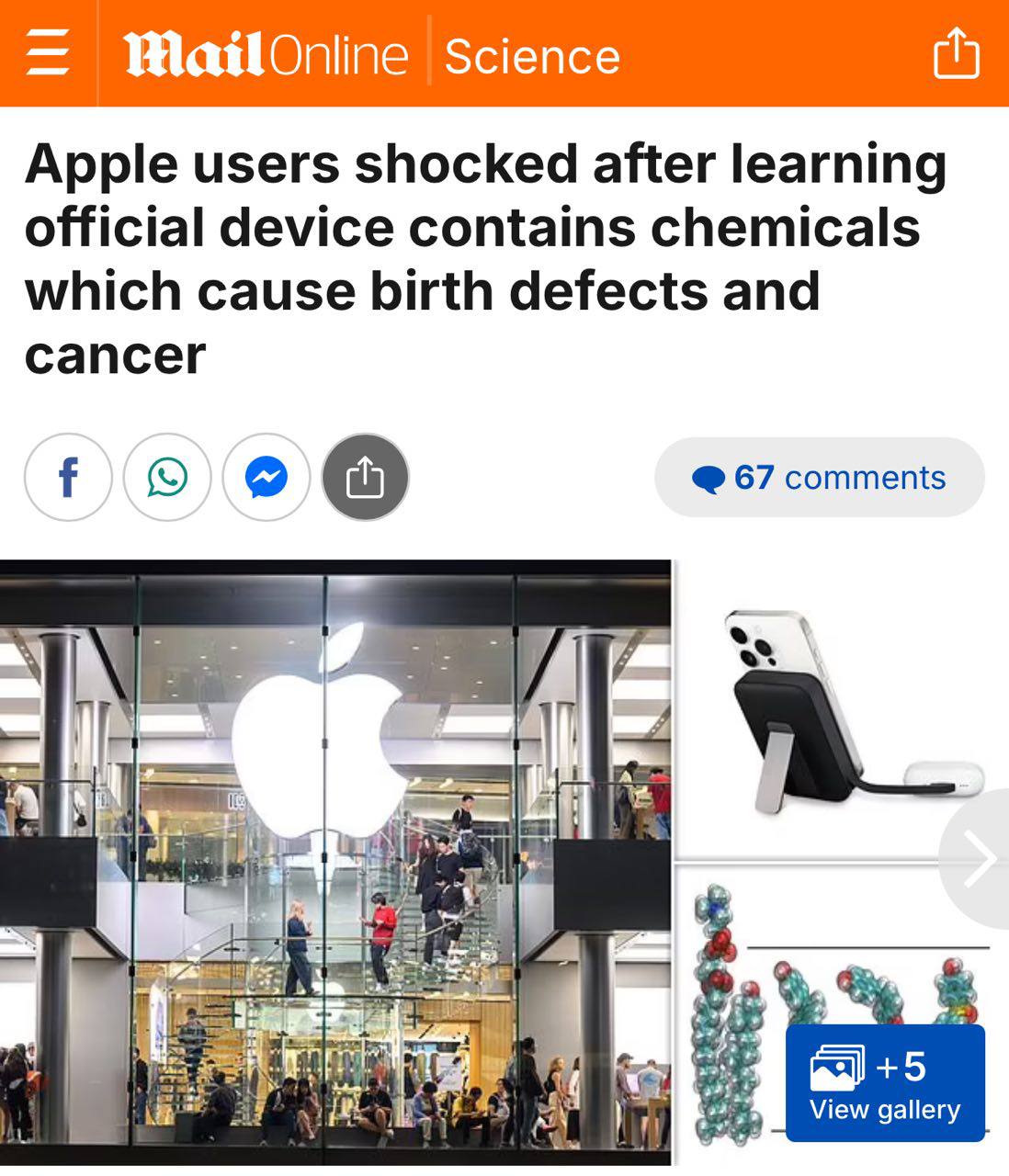
Task: Tap the +5 gallery count label
Action: [901, 1067]
